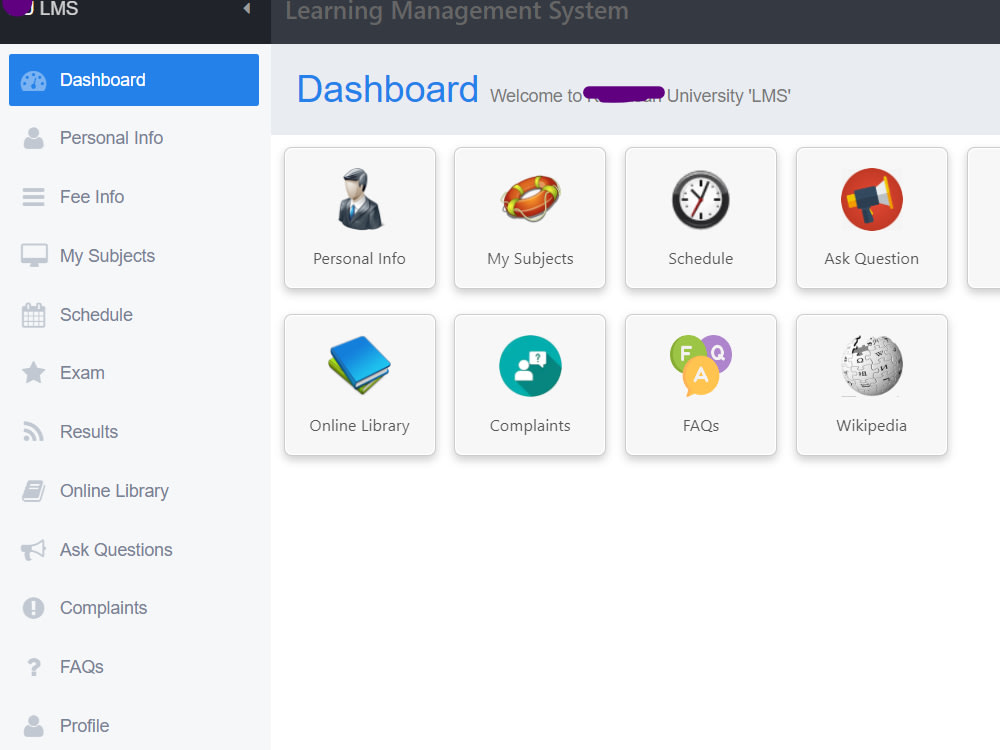The width and height of the screenshot is (1000, 750).
Task: Open Dashboard in the sidebar menu
Action: coord(134,80)
